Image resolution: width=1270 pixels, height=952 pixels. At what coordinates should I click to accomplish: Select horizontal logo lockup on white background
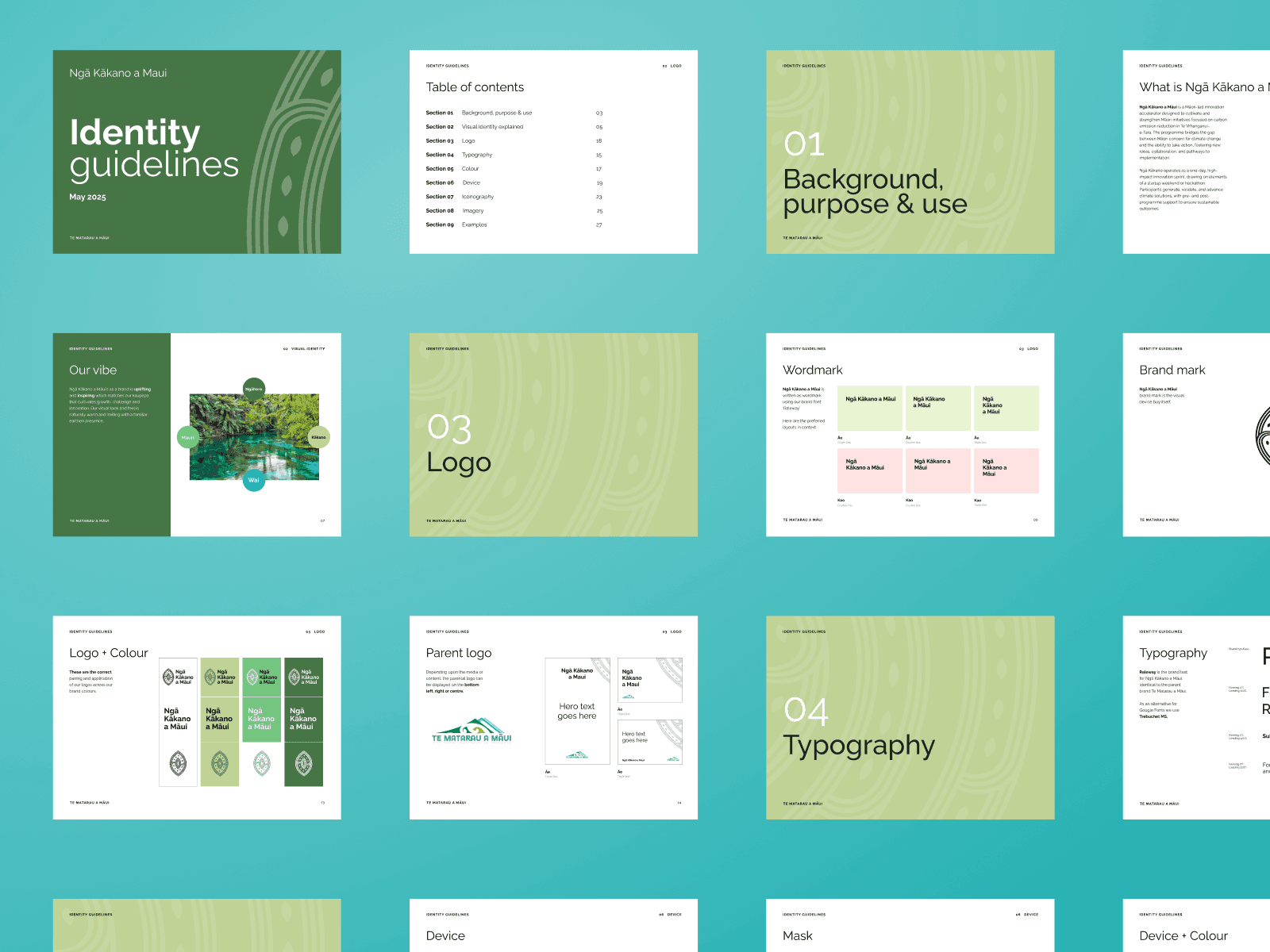pyautogui.click(x=178, y=677)
